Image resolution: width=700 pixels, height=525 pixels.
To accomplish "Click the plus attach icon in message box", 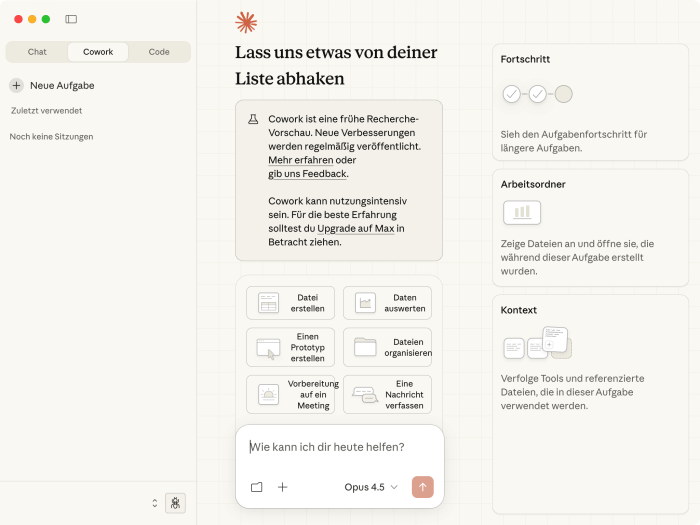I will coord(283,487).
